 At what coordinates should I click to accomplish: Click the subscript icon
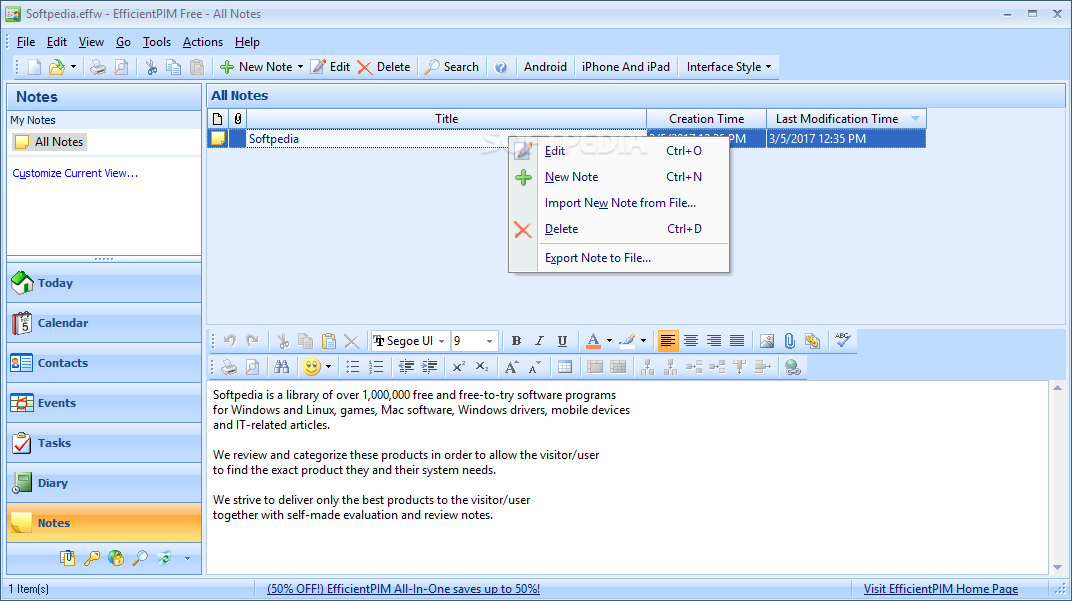[482, 367]
